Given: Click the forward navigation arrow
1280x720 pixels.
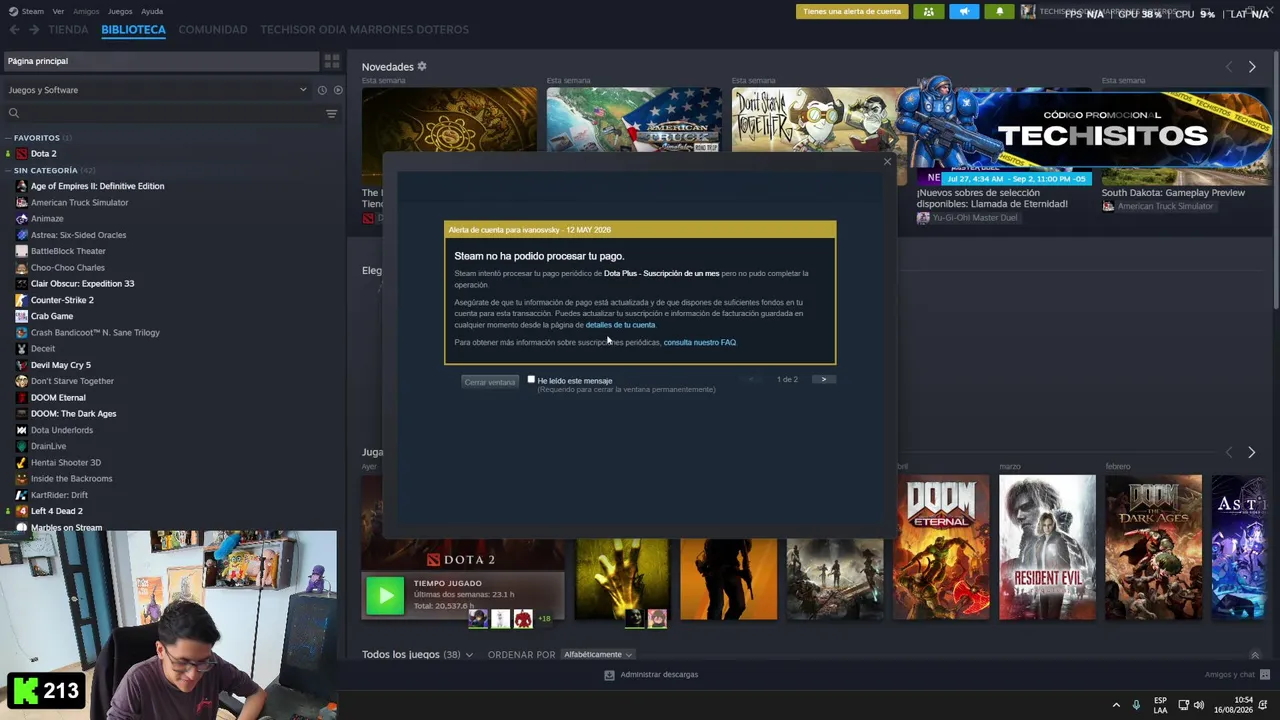Looking at the screenshot, I should point(34,30).
